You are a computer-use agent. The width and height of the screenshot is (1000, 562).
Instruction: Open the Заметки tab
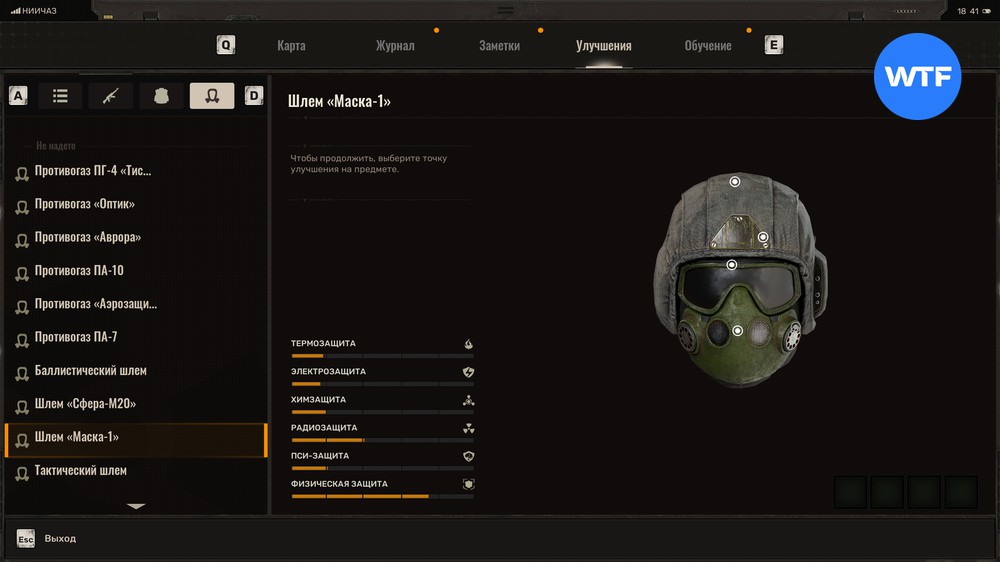(x=499, y=46)
